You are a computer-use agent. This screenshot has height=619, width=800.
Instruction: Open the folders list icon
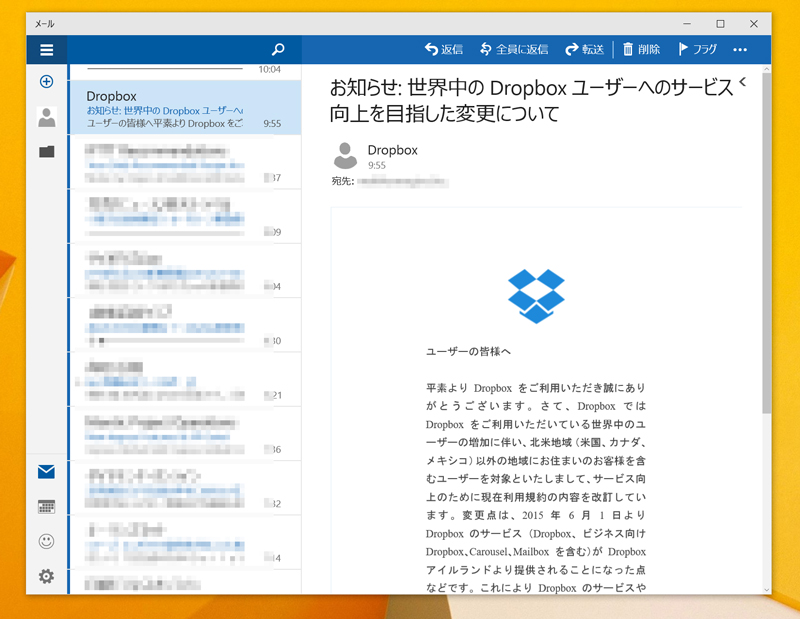[46, 152]
